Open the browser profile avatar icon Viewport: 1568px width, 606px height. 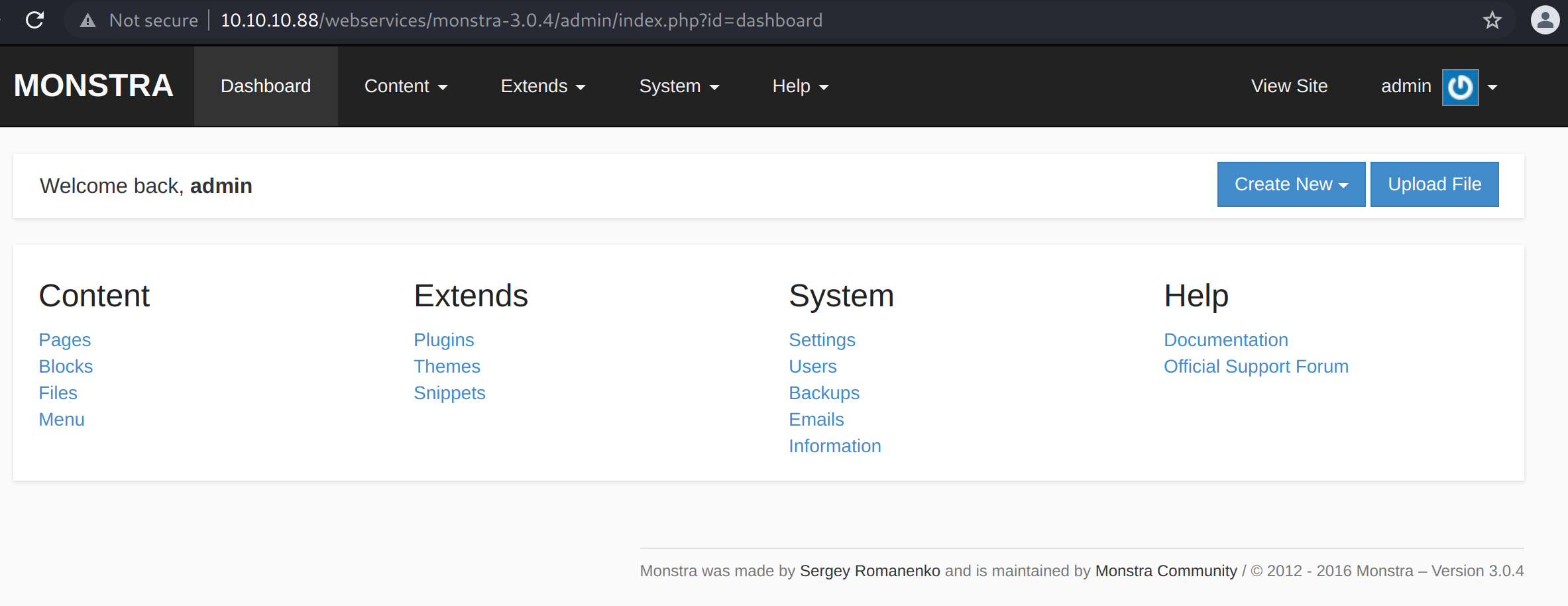point(1545,20)
